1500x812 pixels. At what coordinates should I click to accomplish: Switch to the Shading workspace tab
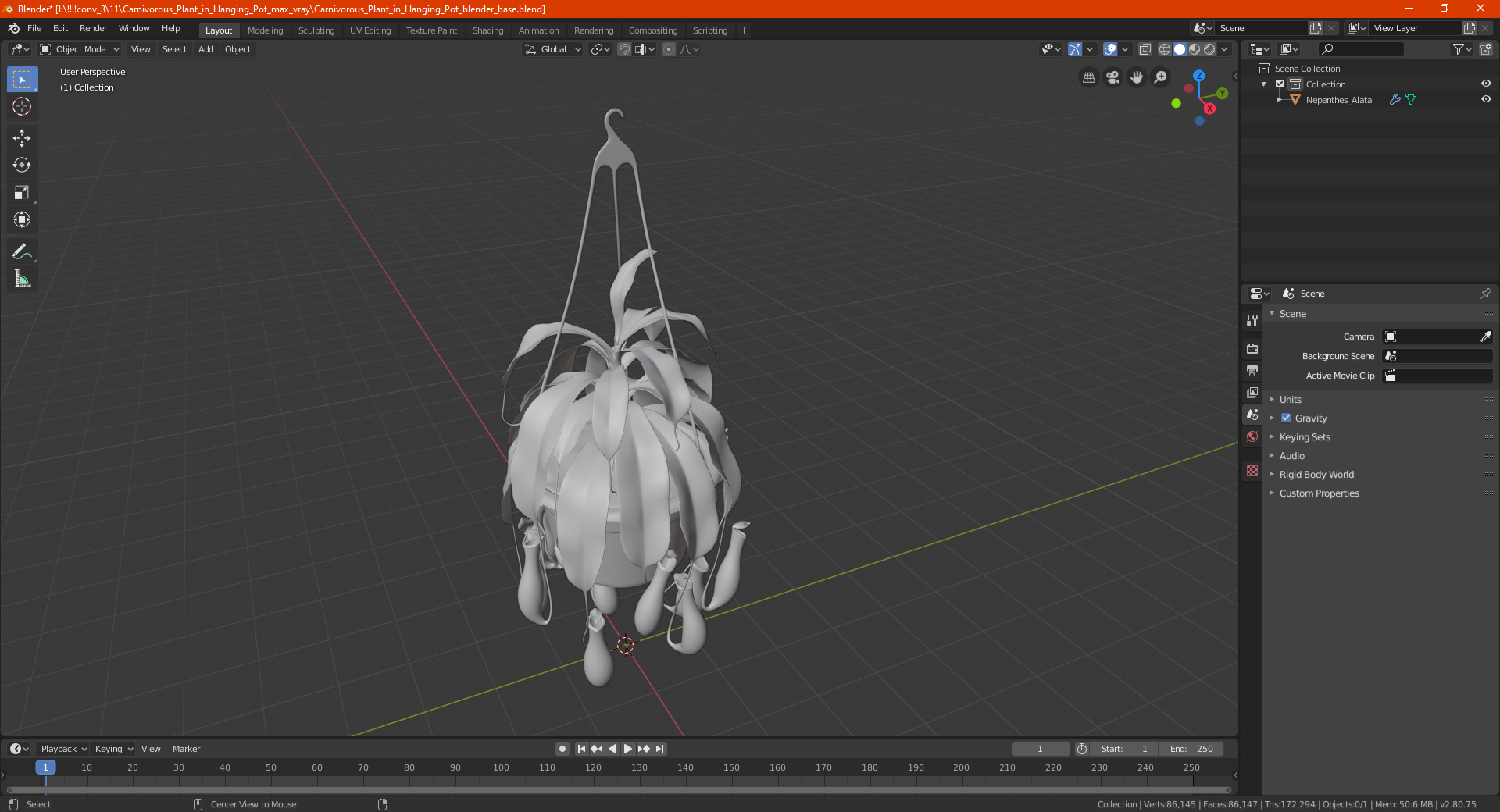[x=487, y=30]
